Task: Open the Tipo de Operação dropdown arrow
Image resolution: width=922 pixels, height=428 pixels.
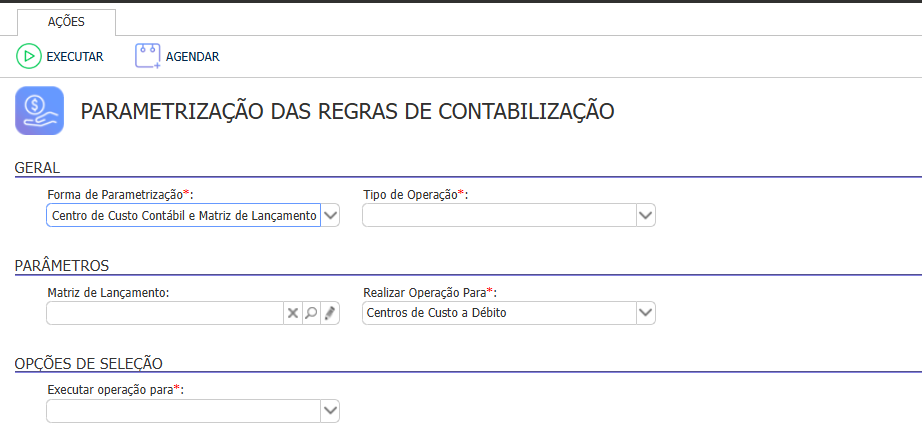Action: (x=646, y=215)
